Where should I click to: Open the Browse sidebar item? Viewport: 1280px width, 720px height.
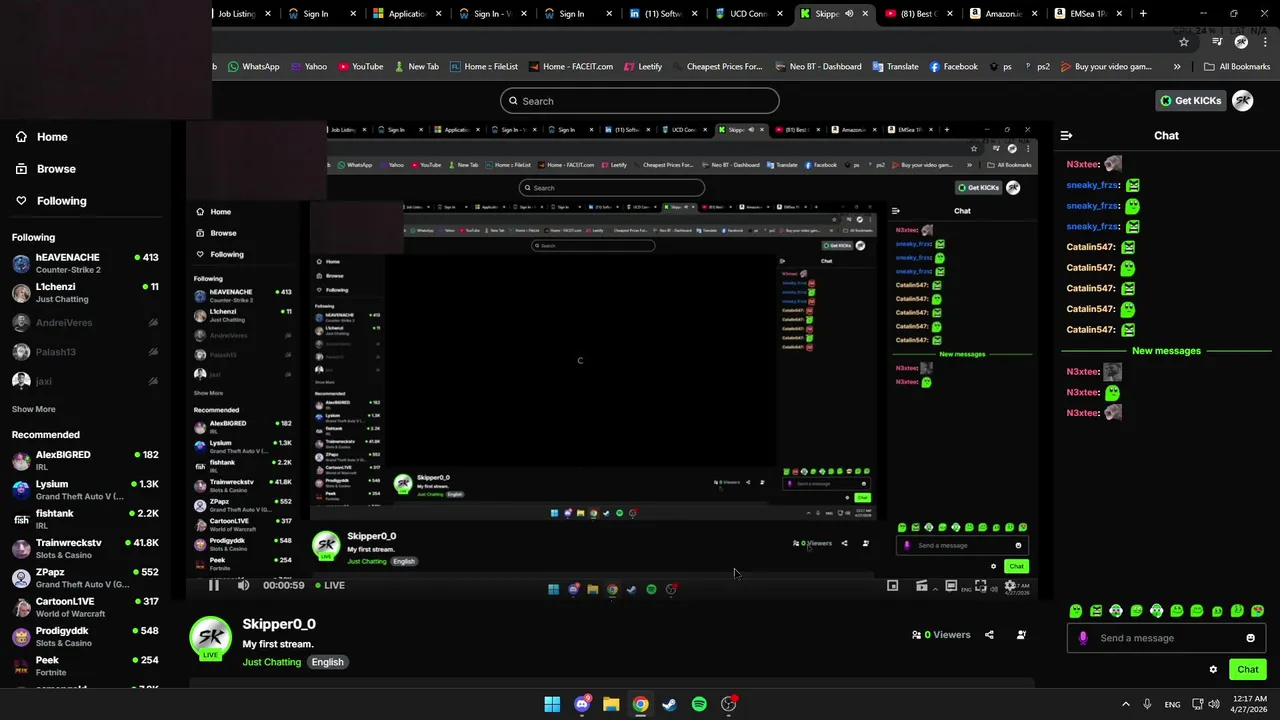46,169
